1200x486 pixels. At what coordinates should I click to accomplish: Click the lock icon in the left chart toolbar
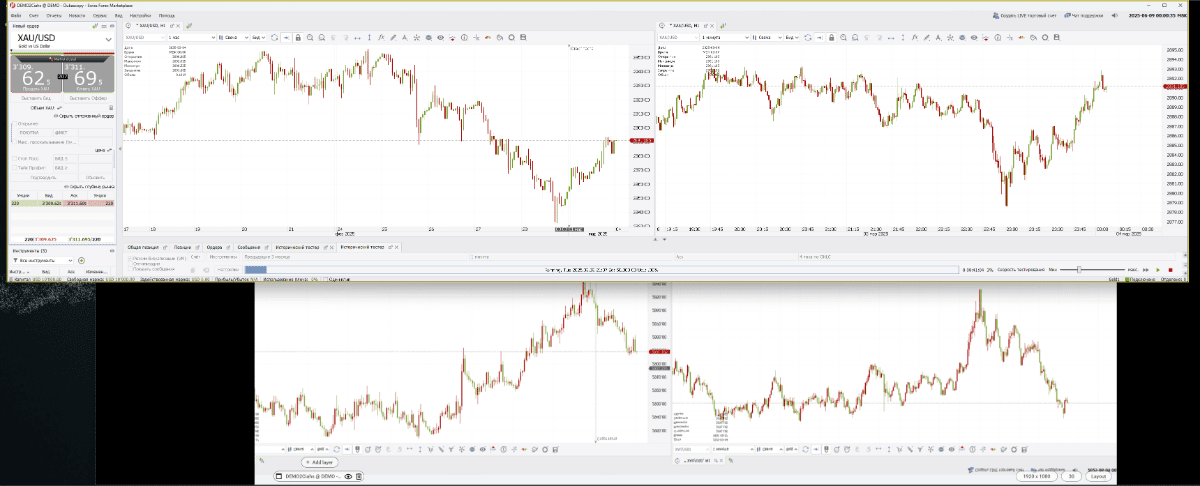pyautogui.click(x=299, y=37)
